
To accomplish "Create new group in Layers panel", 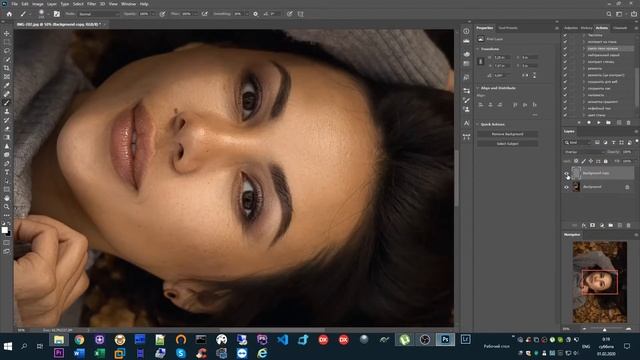I will tap(611, 225).
